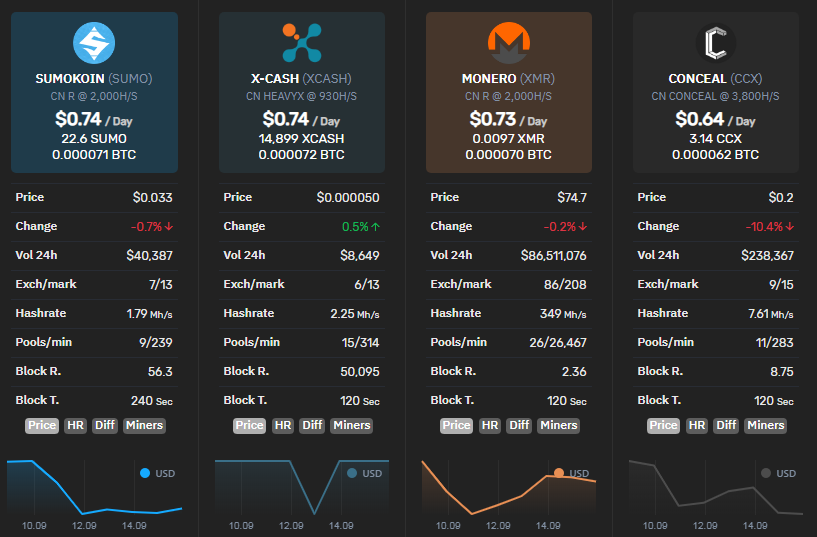Open the X-CASH (XCASH) title link
Viewport: 817px width, 537px height.
click(301, 79)
